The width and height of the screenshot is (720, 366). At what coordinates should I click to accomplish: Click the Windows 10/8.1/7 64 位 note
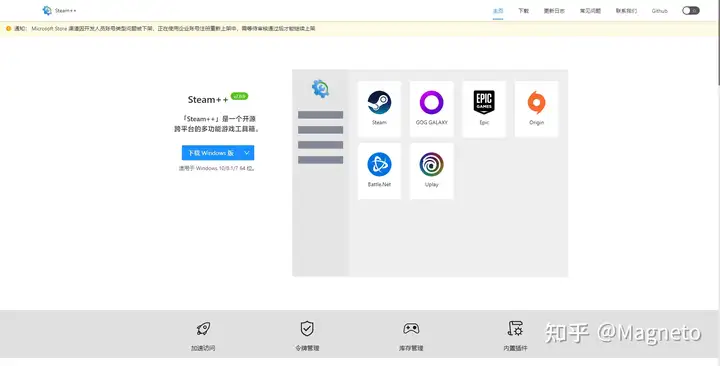217,169
